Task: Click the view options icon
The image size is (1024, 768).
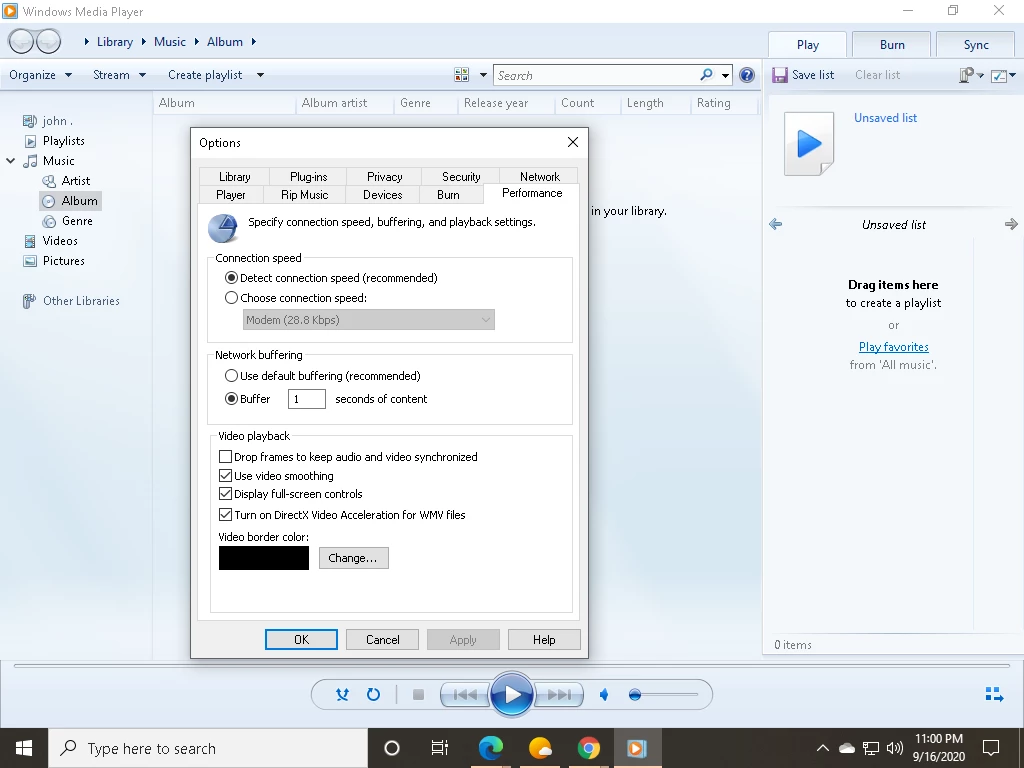Action: click(x=462, y=75)
